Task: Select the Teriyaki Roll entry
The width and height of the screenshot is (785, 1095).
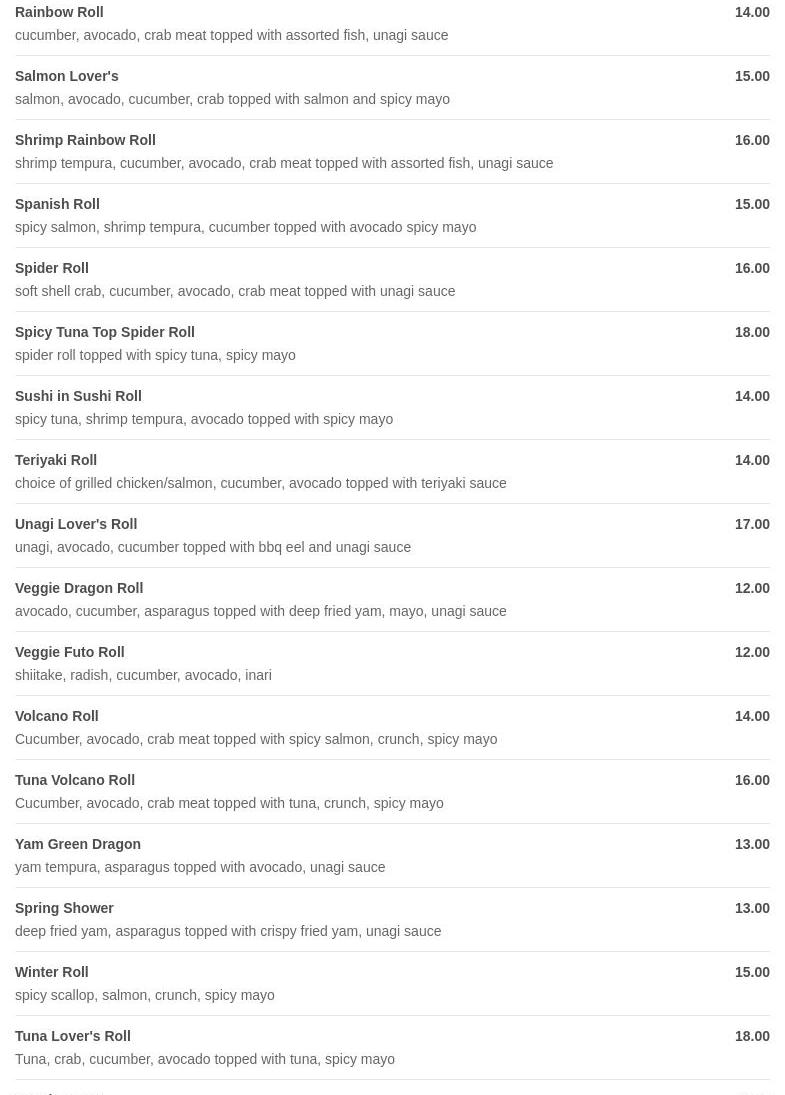Action: [392, 471]
